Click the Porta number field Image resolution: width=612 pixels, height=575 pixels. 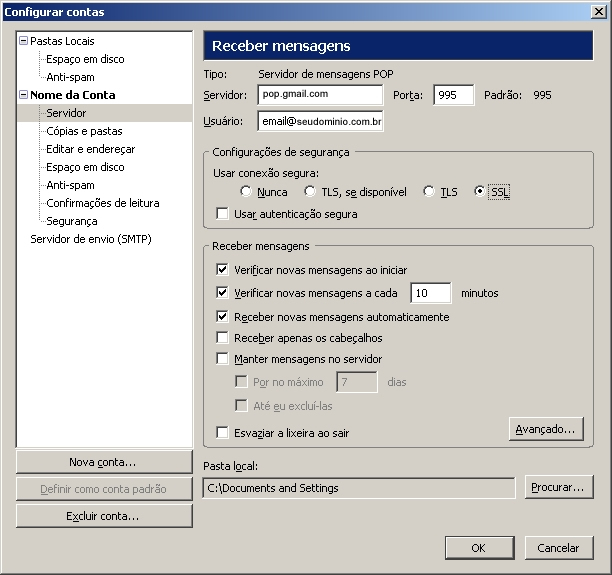click(x=453, y=95)
